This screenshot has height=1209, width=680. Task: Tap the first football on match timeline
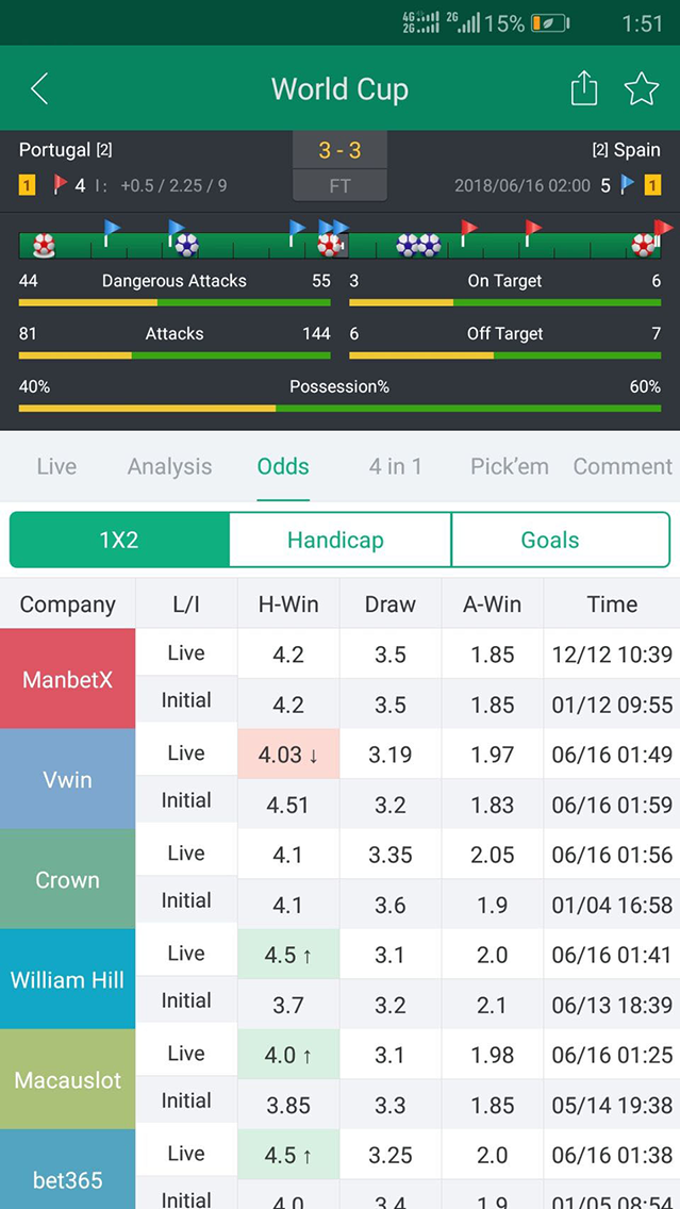click(44, 245)
